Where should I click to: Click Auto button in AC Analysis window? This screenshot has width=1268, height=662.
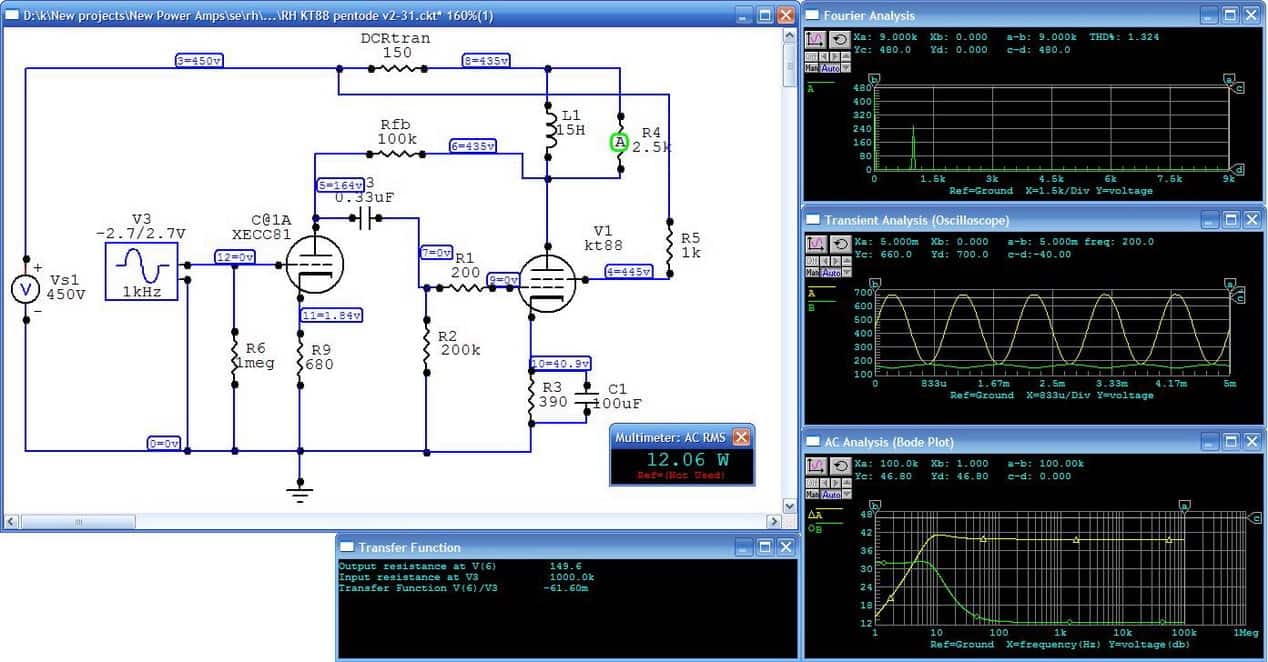(x=829, y=495)
